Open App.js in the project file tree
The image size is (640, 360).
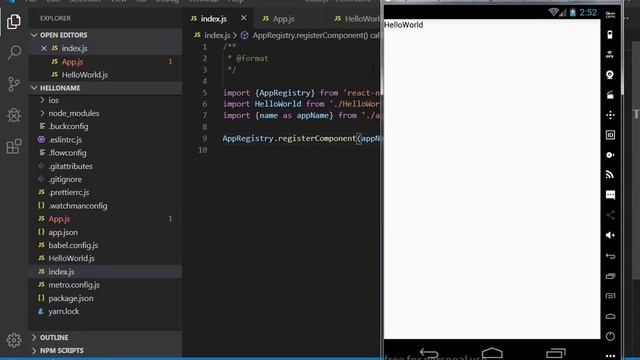tap(106, 219)
